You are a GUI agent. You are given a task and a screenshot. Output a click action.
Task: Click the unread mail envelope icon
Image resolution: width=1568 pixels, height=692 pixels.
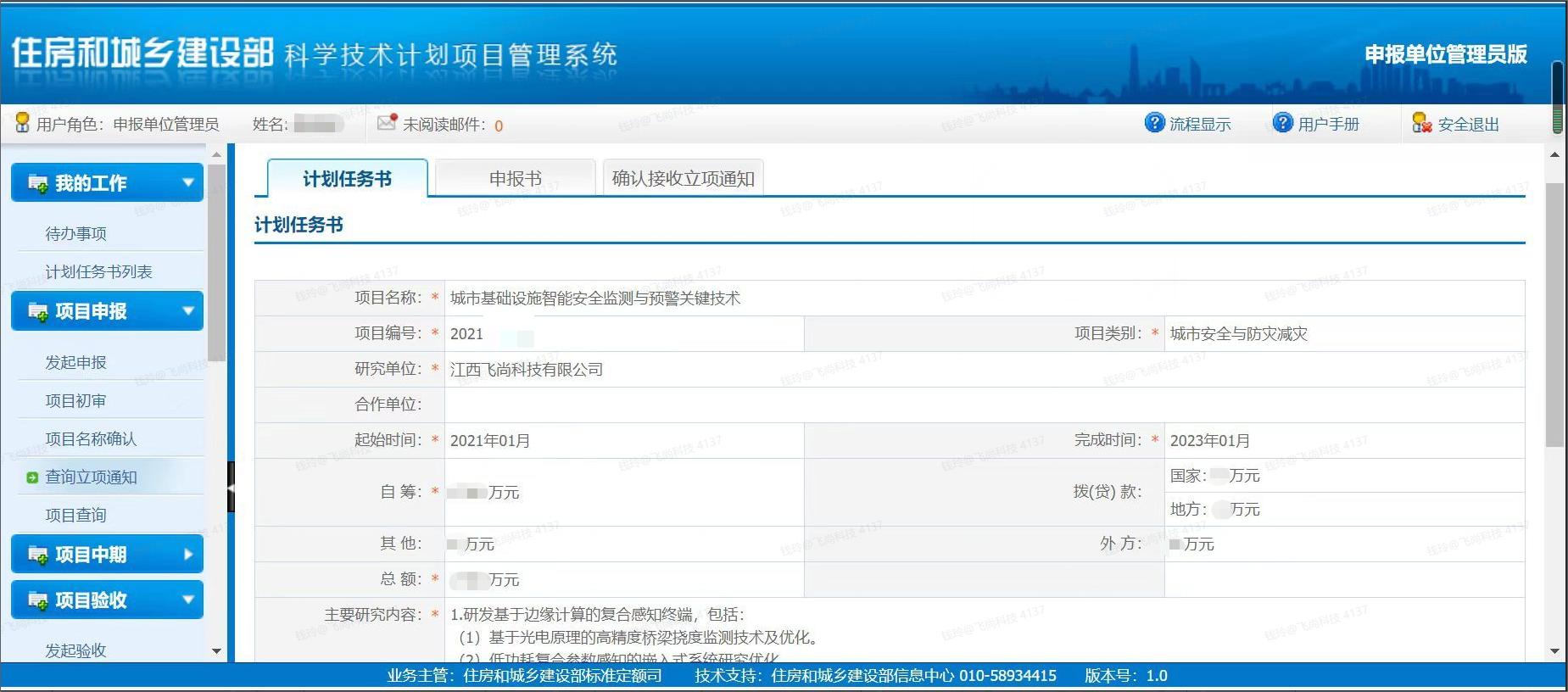388,122
